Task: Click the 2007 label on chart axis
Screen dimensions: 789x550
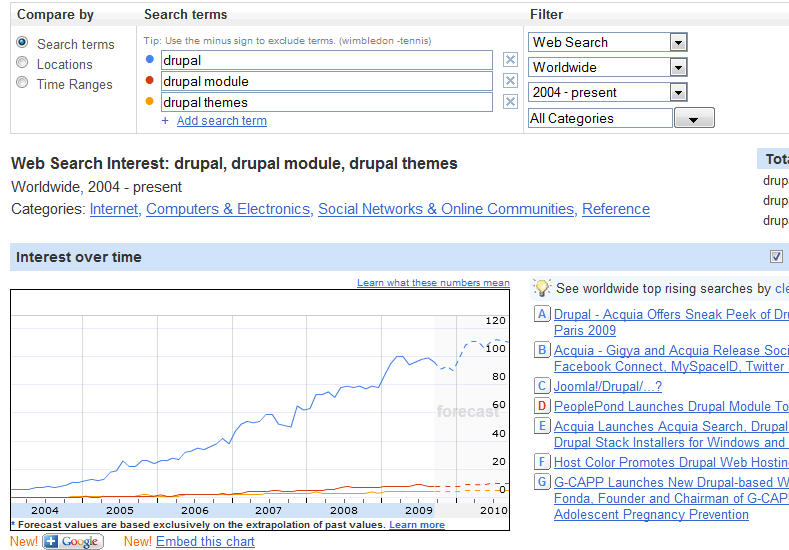Action: [269, 510]
